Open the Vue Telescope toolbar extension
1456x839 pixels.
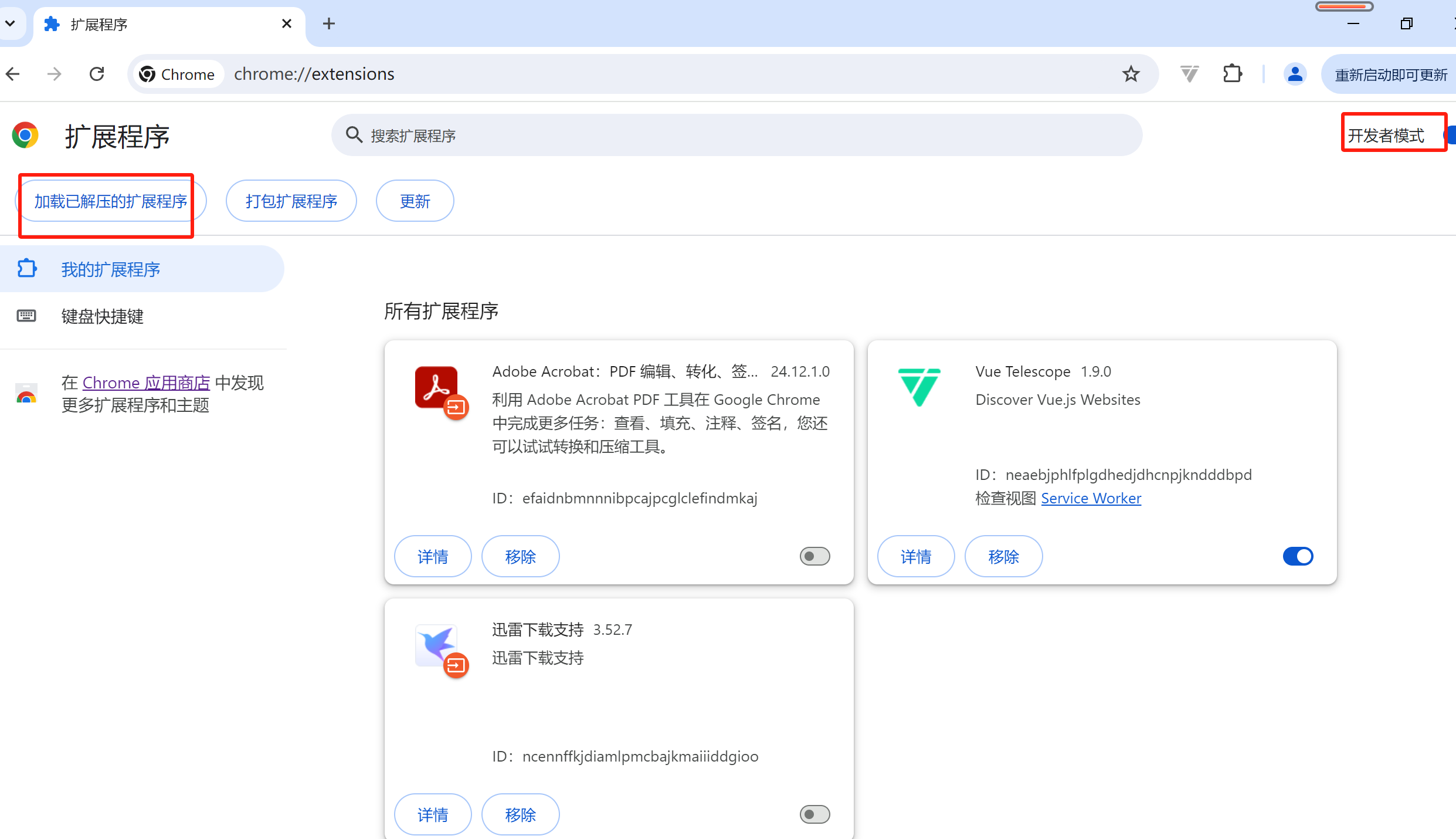click(1189, 74)
